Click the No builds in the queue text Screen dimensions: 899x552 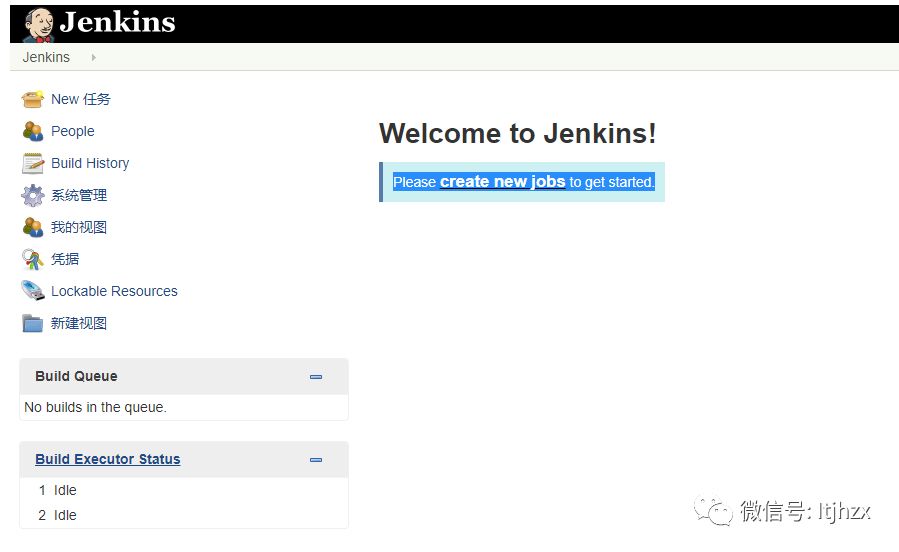pos(95,408)
